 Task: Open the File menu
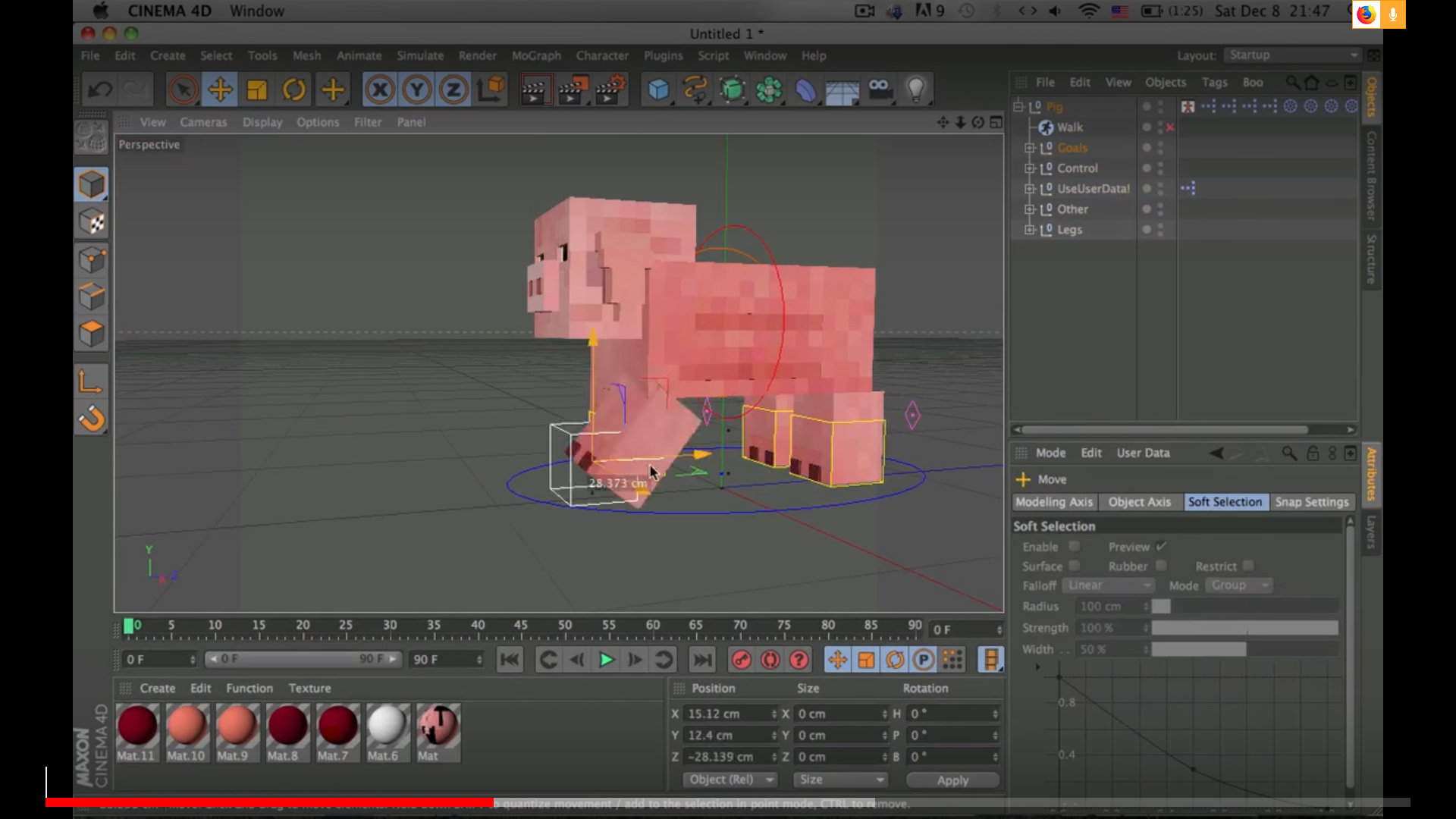(90, 55)
